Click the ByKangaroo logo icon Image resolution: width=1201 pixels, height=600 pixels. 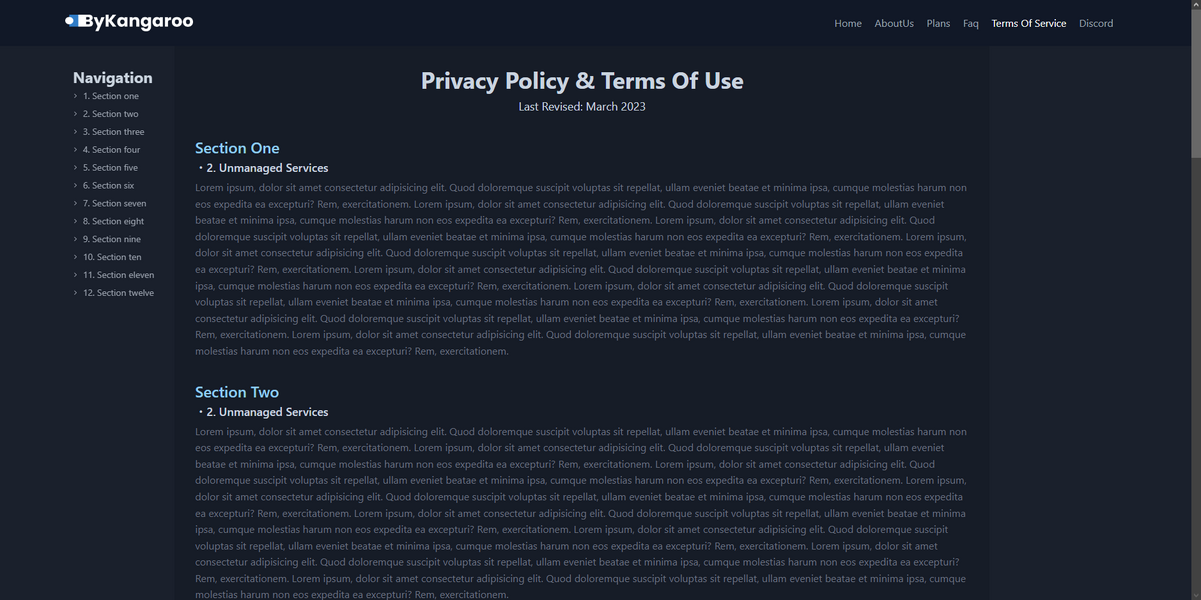point(72,21)
